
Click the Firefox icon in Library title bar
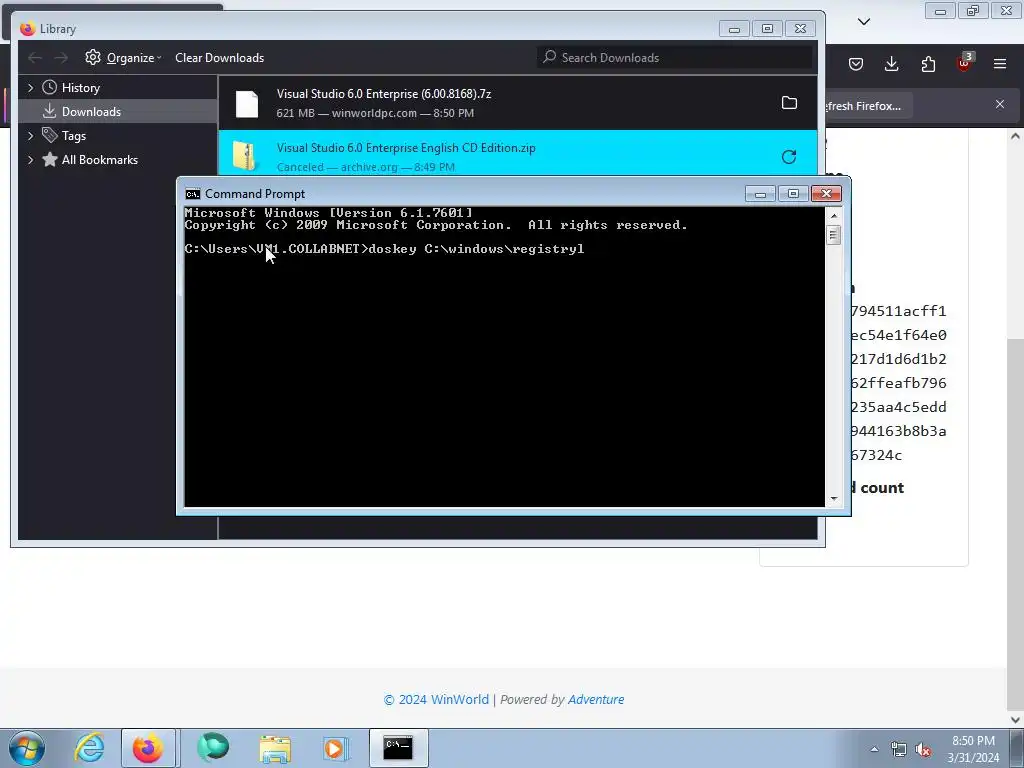coord(27,29)
